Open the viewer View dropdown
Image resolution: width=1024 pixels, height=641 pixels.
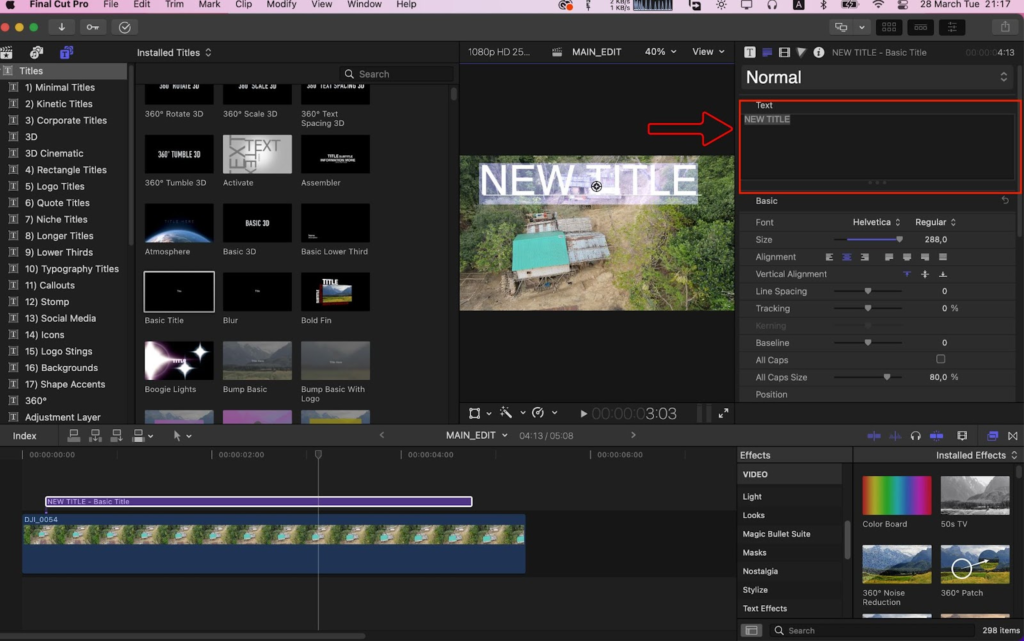[709, 52]
